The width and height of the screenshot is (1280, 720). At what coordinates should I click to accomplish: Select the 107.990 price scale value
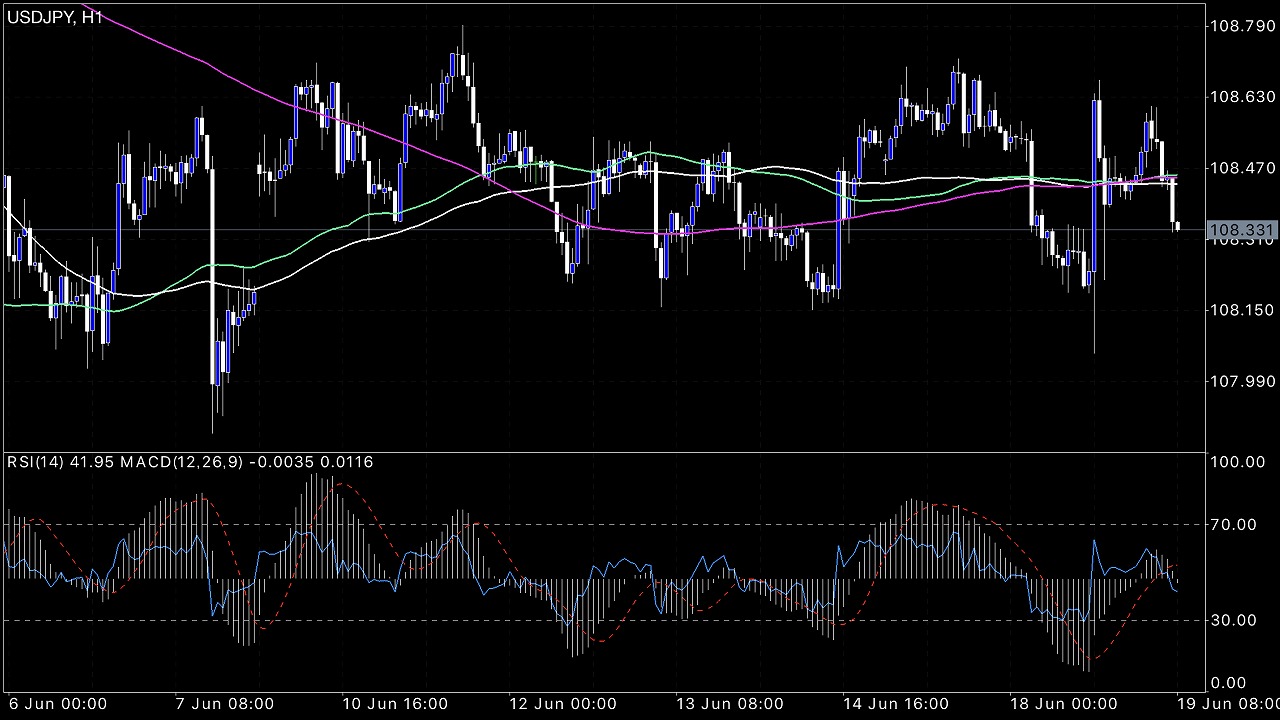pyautogui.click(x=1241, y=381)
